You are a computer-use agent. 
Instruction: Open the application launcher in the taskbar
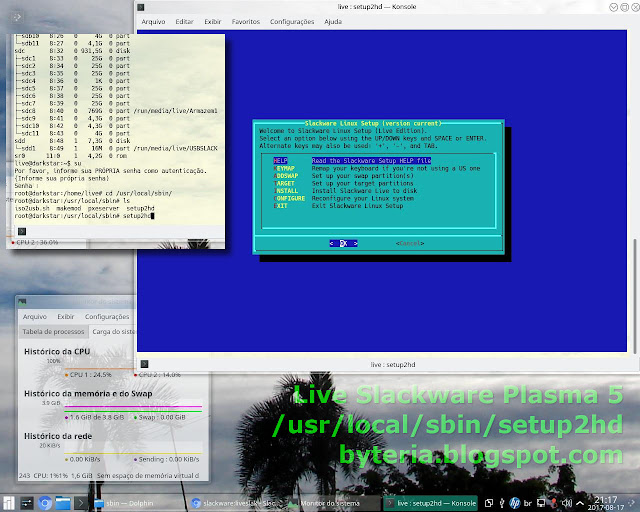coord(9,503)
